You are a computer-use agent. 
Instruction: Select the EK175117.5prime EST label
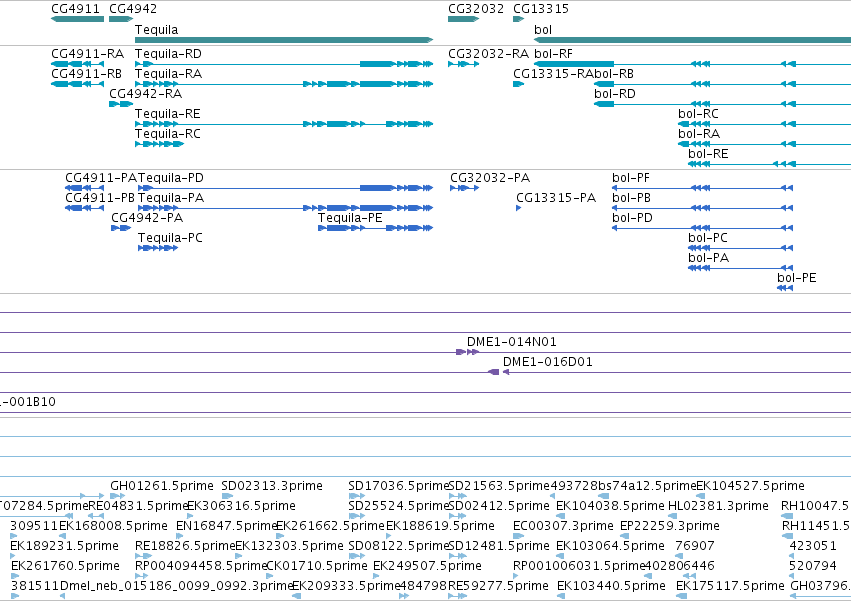(x=731, y=586)
